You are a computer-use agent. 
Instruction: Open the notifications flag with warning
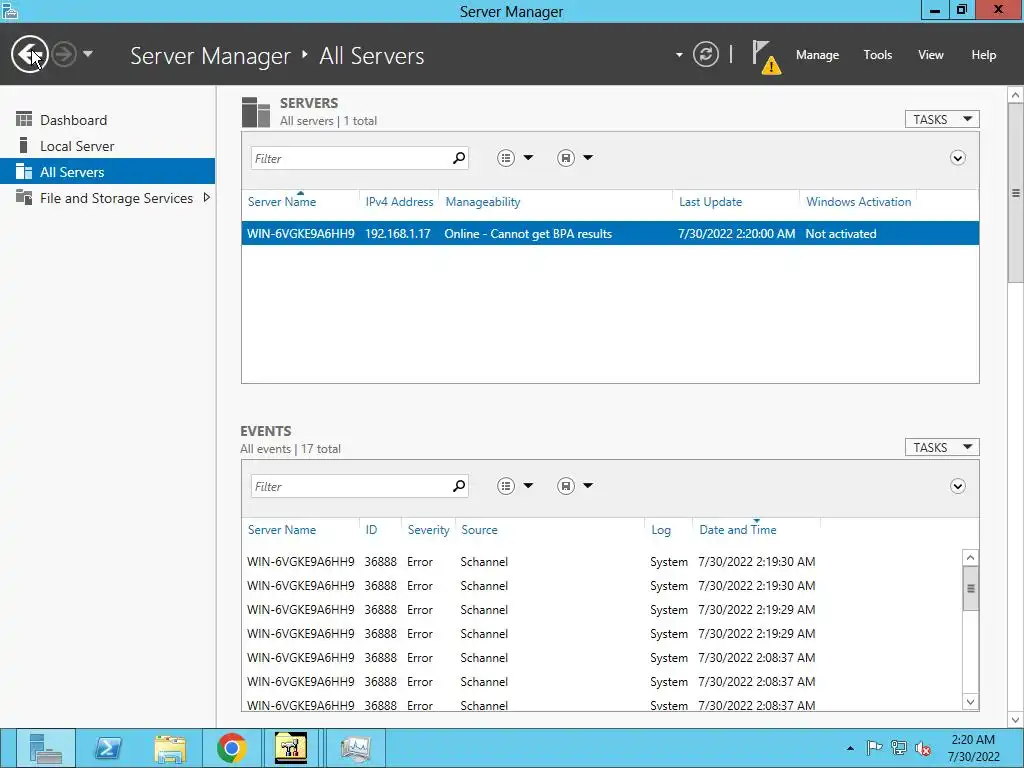[766, 57]
